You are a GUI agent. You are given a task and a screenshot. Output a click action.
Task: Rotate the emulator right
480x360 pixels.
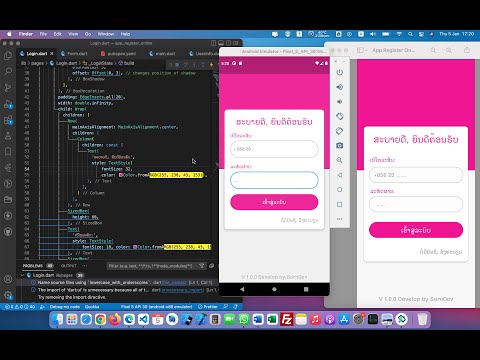339,131
